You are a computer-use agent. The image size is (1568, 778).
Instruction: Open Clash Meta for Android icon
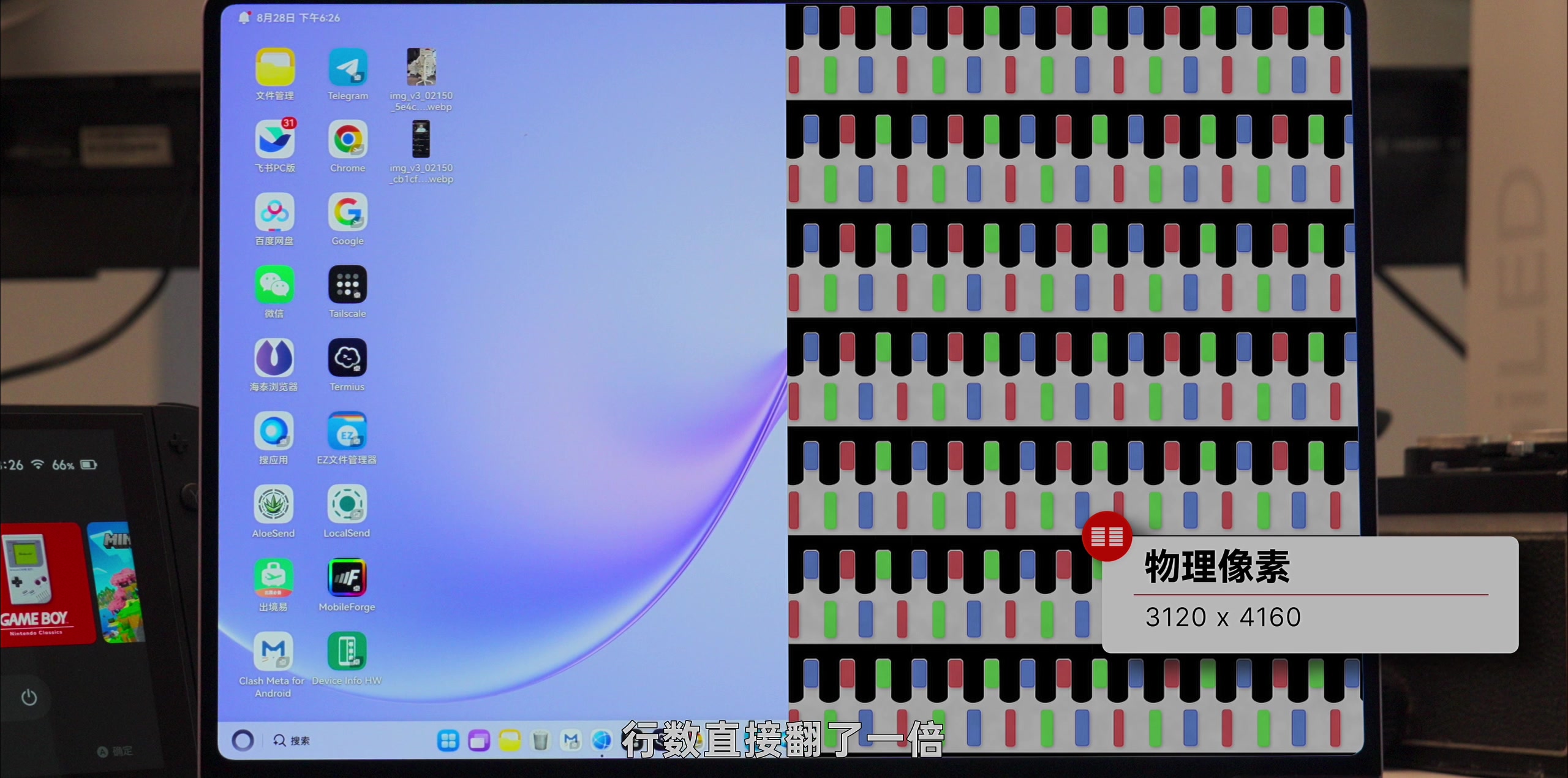click(273, 651)
